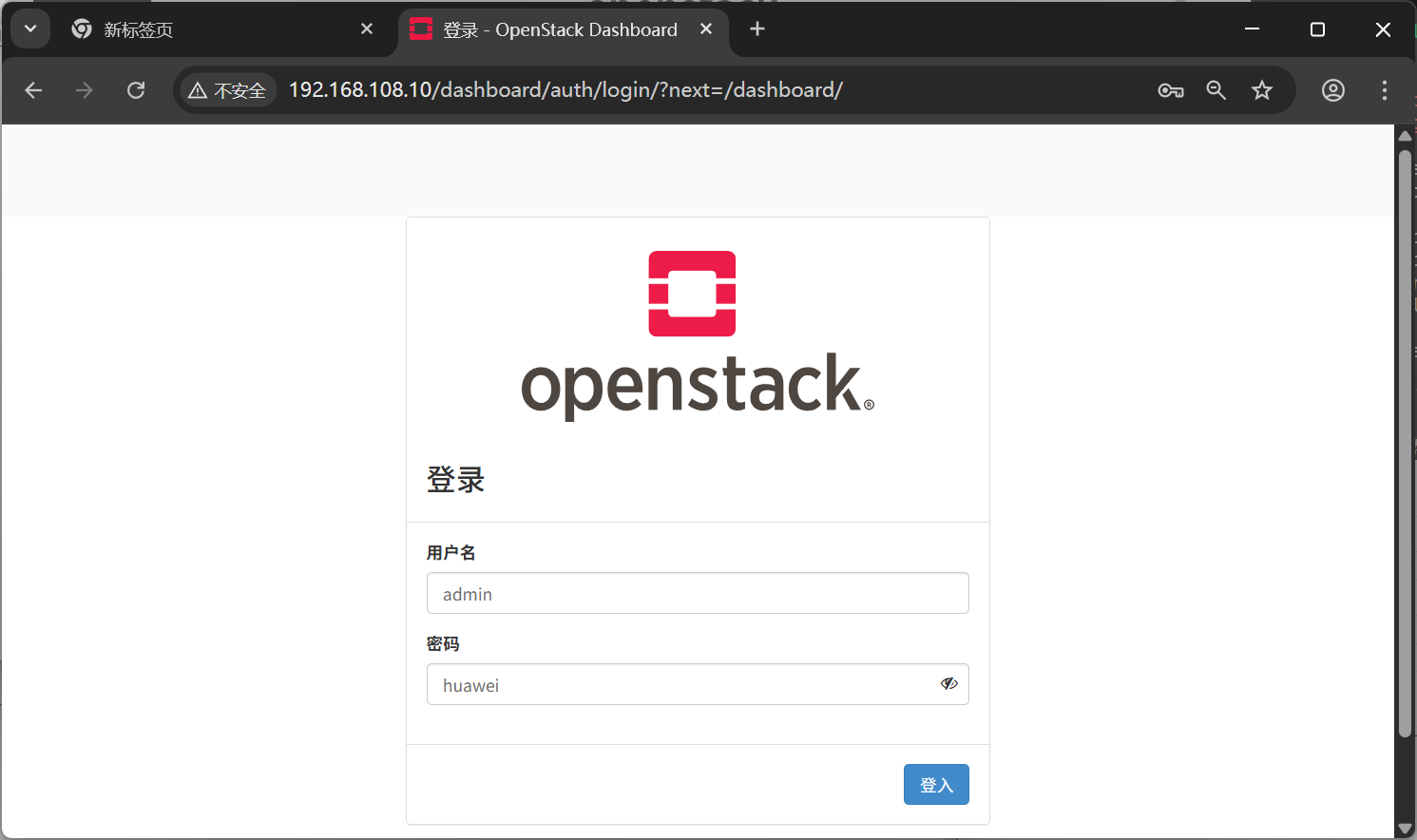Open the Chrome profile icon

(x=1333, y=90)
